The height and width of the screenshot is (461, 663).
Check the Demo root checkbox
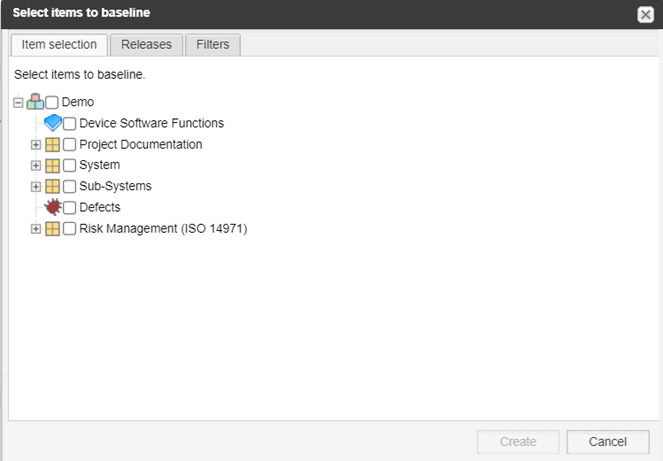point(52,102)
